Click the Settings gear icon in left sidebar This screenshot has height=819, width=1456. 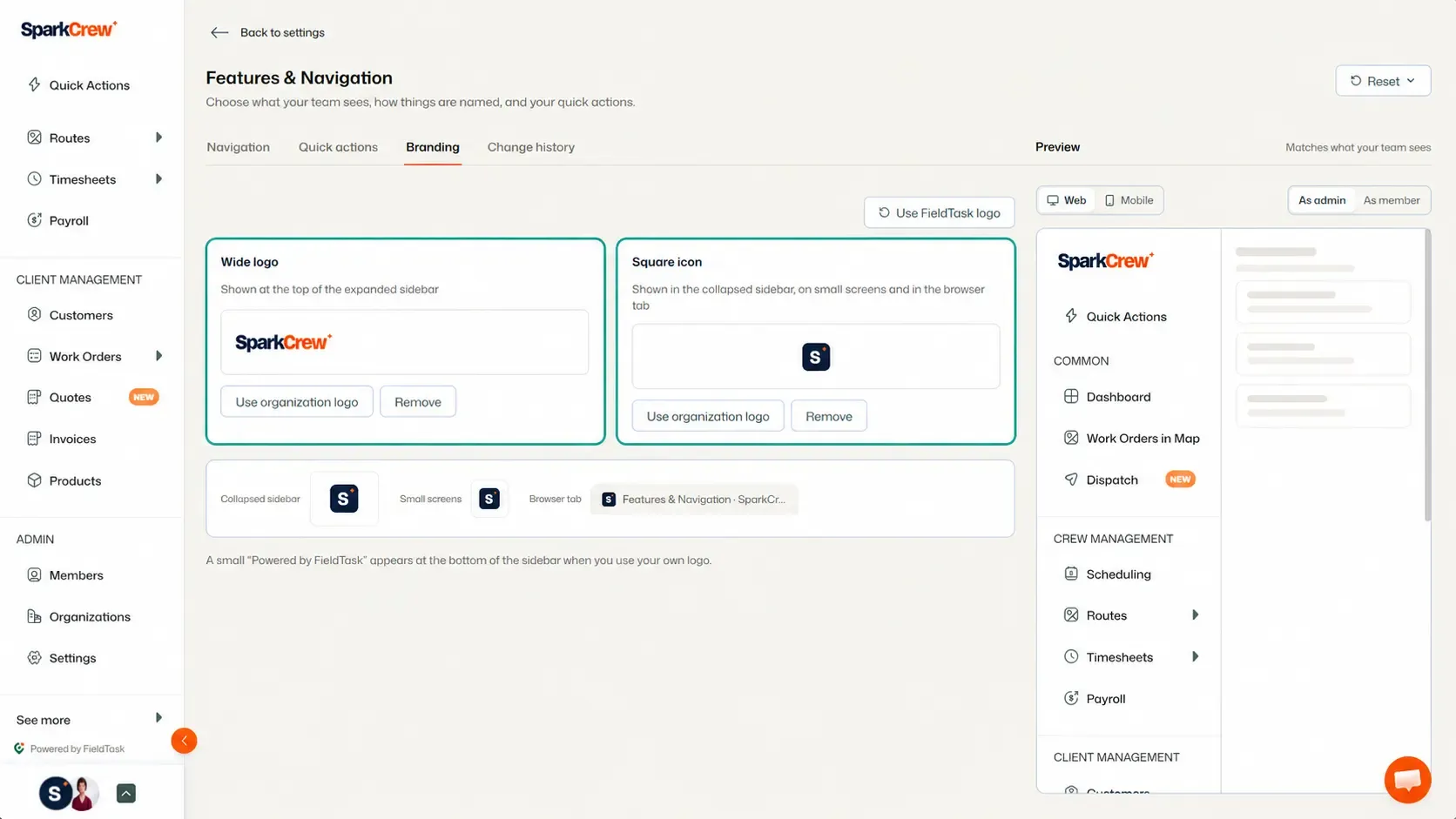[x=34, y=658]
